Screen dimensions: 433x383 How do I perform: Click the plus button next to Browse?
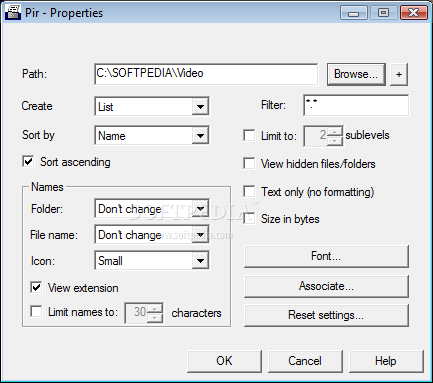tap(399, 74)
